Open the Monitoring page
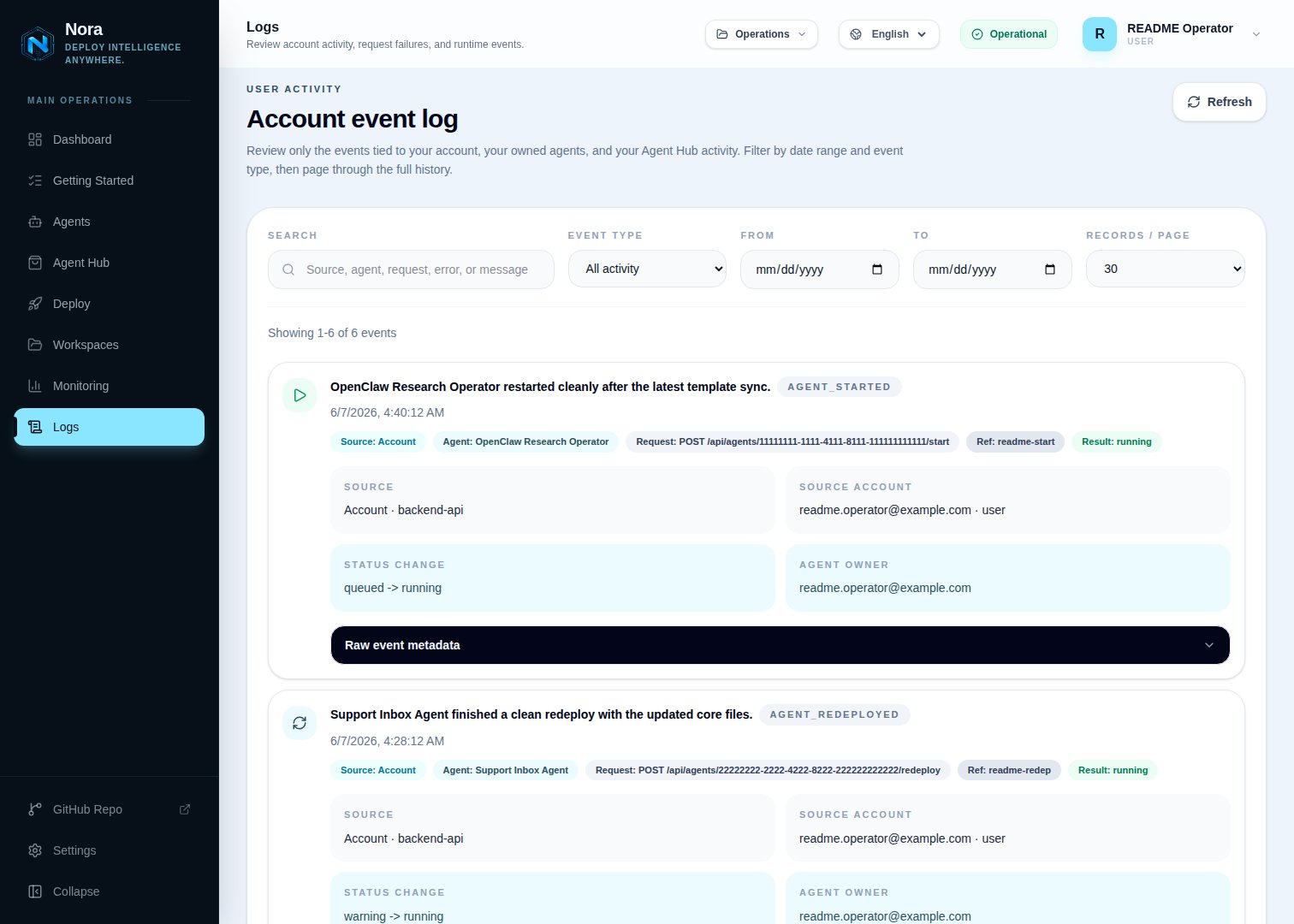The height and width of the screenshot is (924, 1294). tap(110, 386)
